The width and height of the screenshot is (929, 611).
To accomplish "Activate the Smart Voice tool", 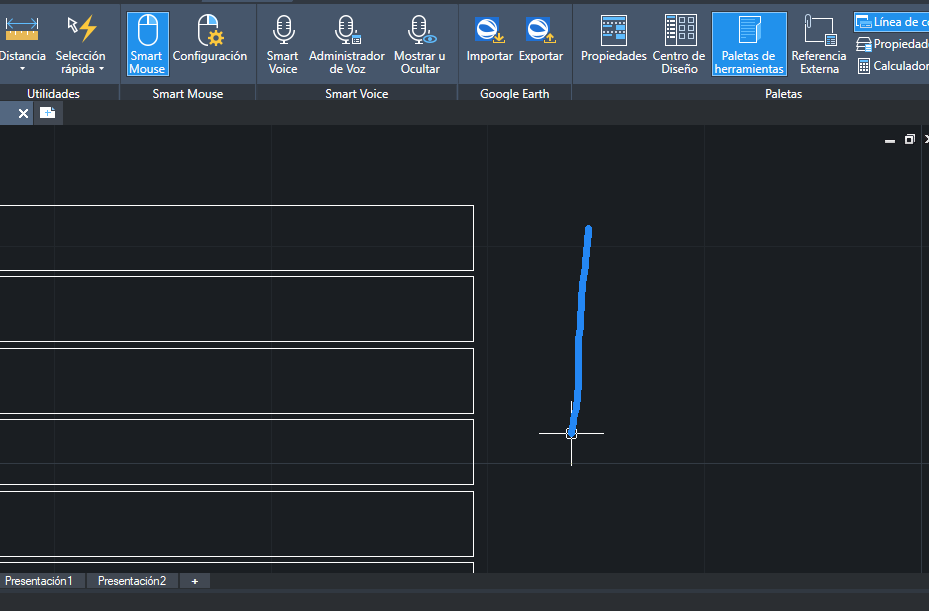I will coord(283,44).
